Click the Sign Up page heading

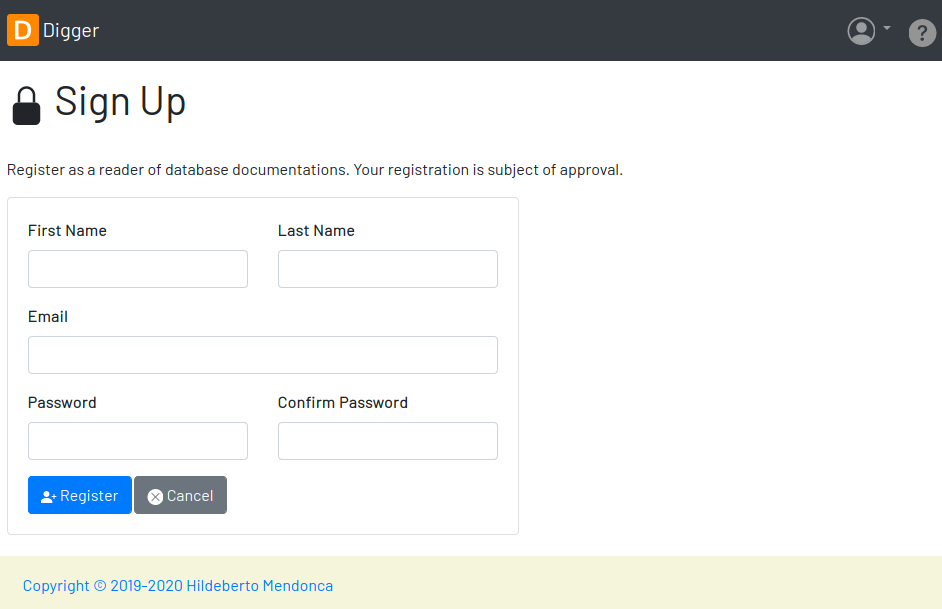click(x=120, y=102)
